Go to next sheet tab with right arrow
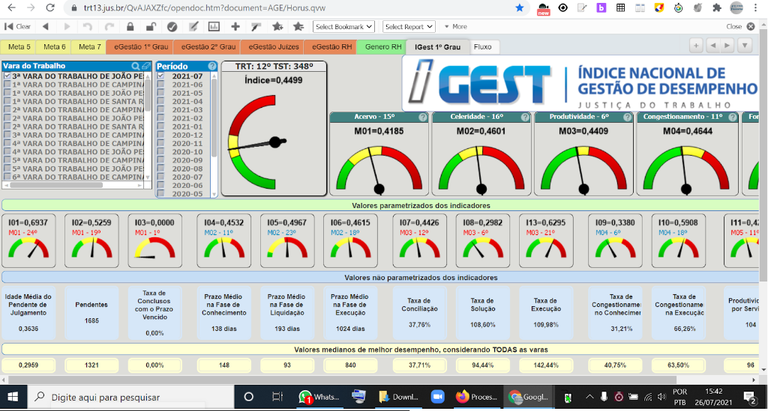Viewport: 768px width, 411px height. [x=727, y=46]
